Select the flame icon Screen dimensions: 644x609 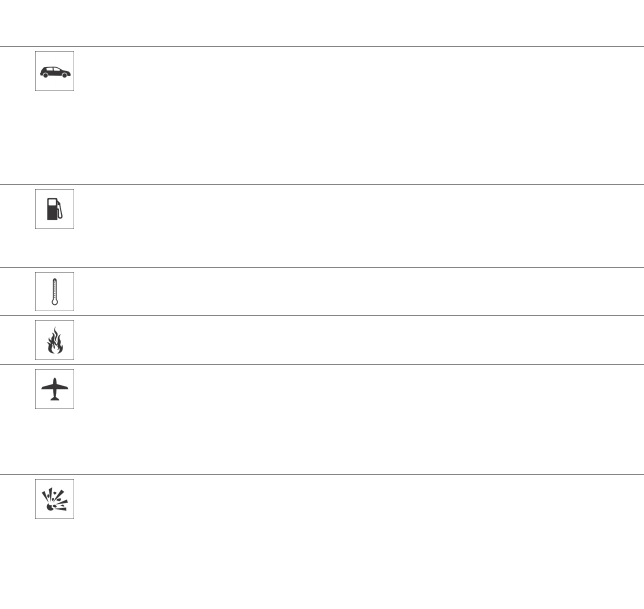click(54, 340)
